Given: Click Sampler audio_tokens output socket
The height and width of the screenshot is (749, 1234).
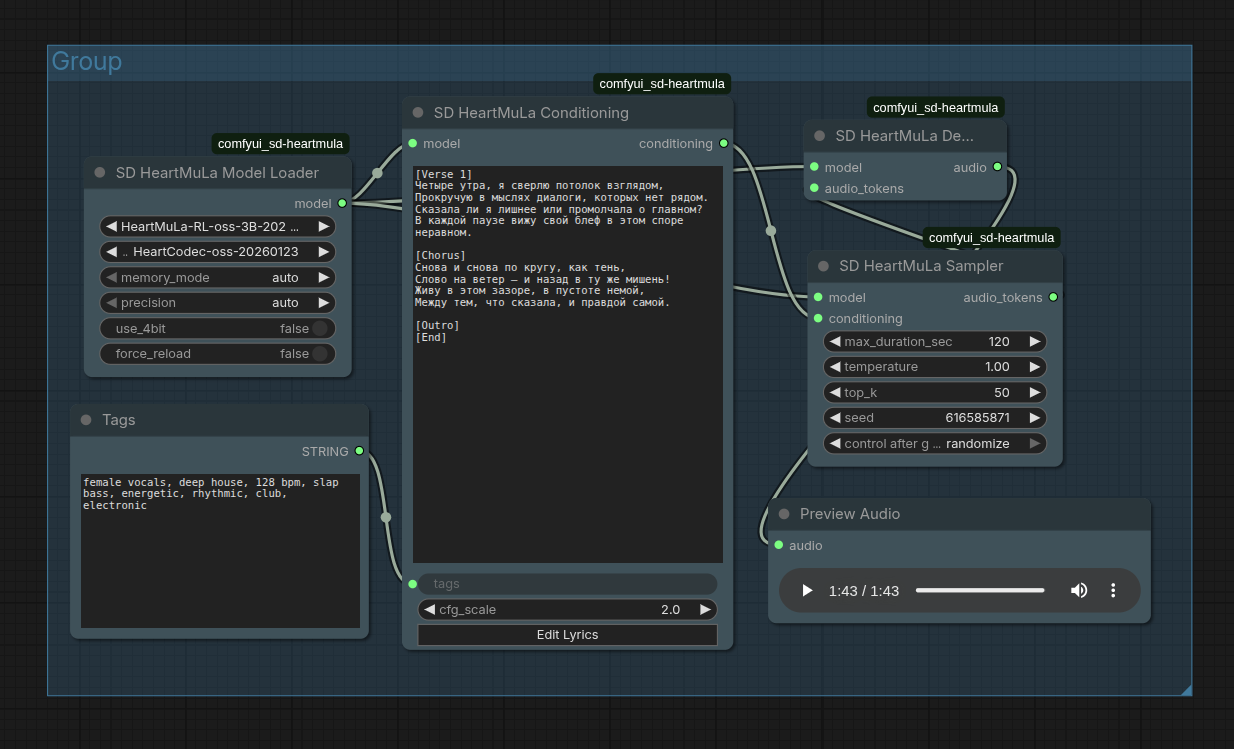Looking at the screenshot, I should coord(1053,297).
